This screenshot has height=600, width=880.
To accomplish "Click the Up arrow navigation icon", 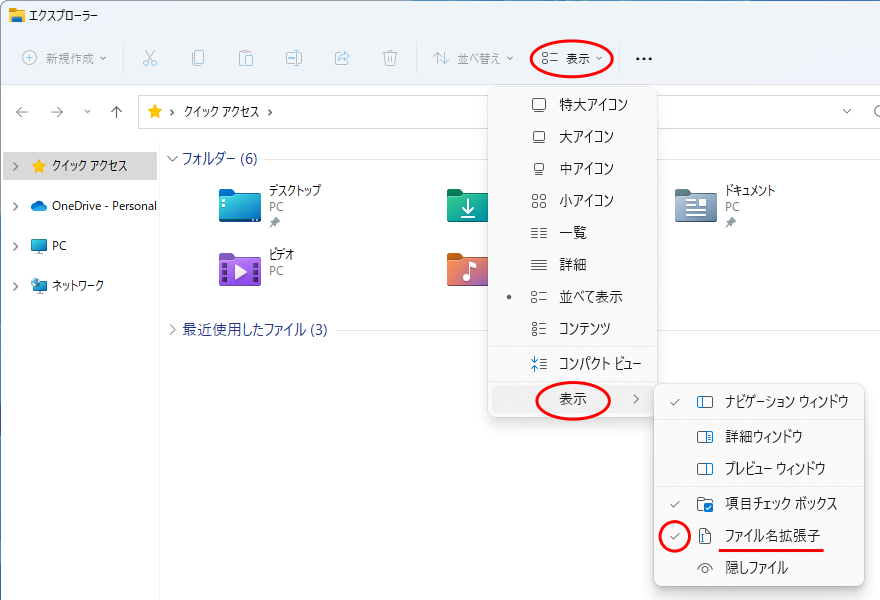I will point(116,112).
